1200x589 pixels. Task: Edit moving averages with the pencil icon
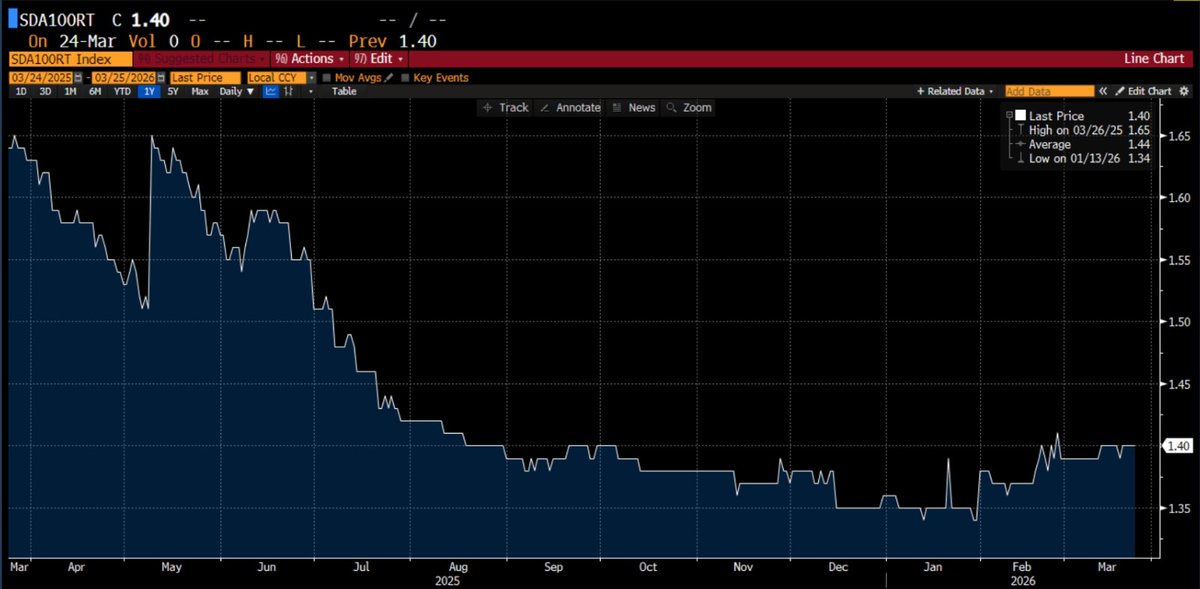[388, 78]
